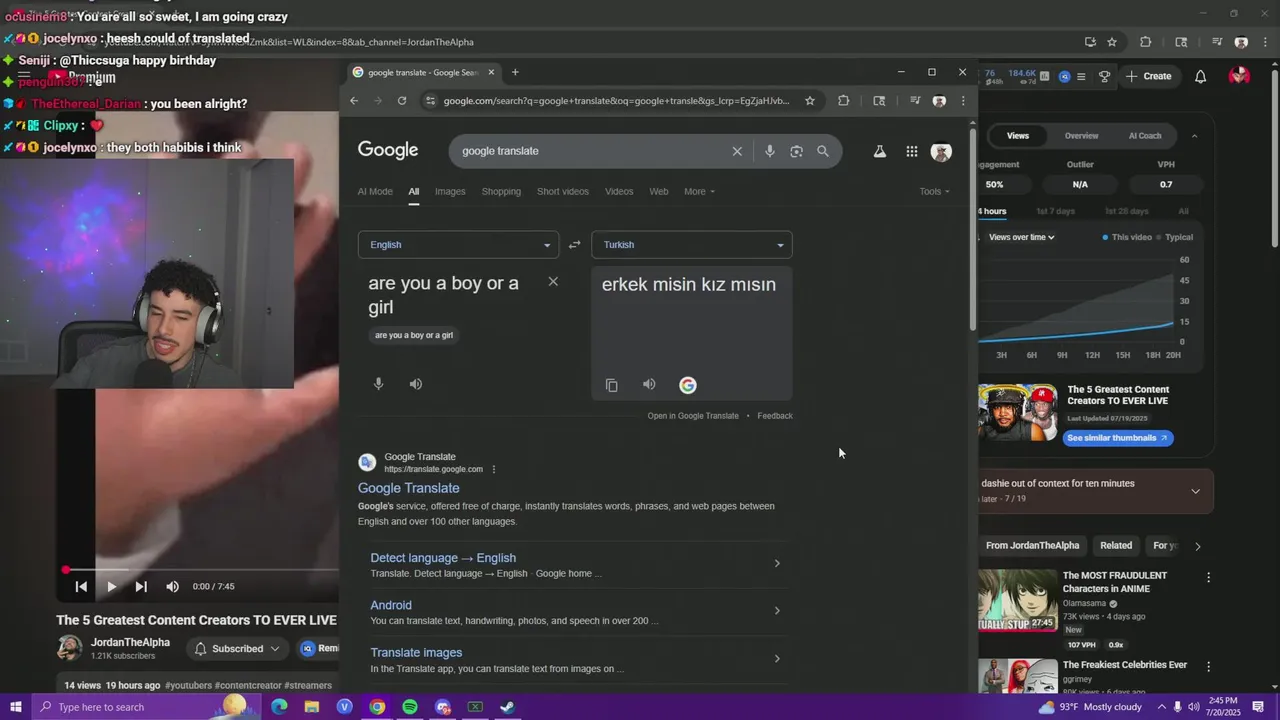Open Google Search Labs flask icon
This screenshot has height=720, width=1280.
pyautogui.click(x=880, y=151)
